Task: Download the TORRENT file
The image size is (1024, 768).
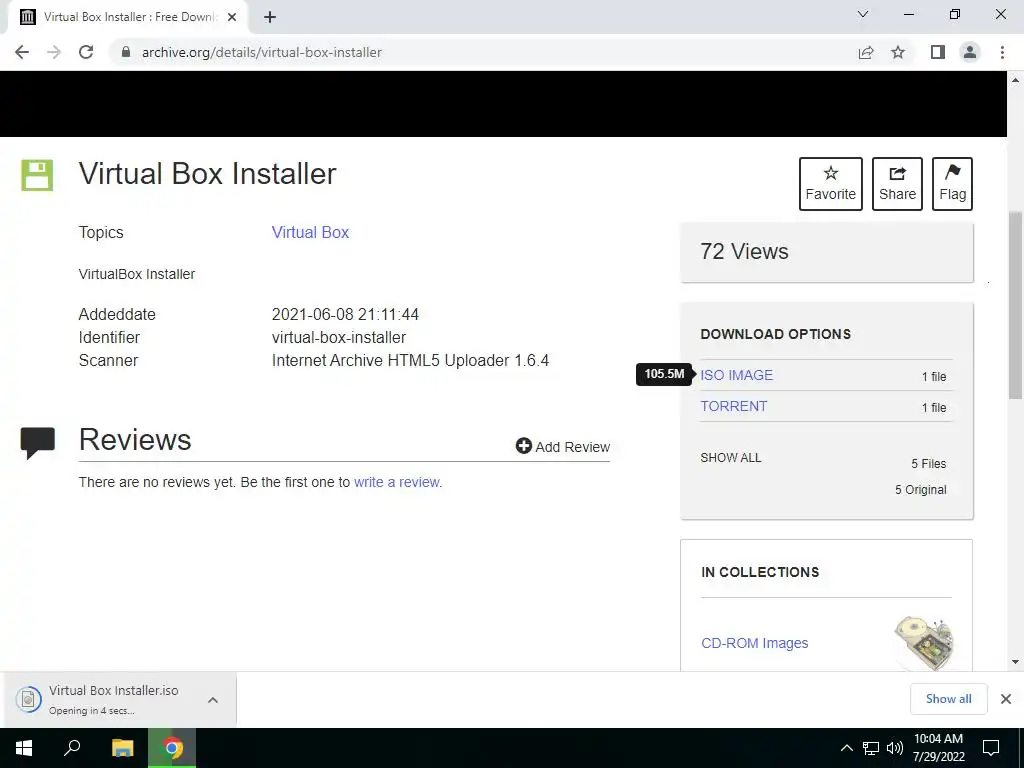Action: pos(733,406)
